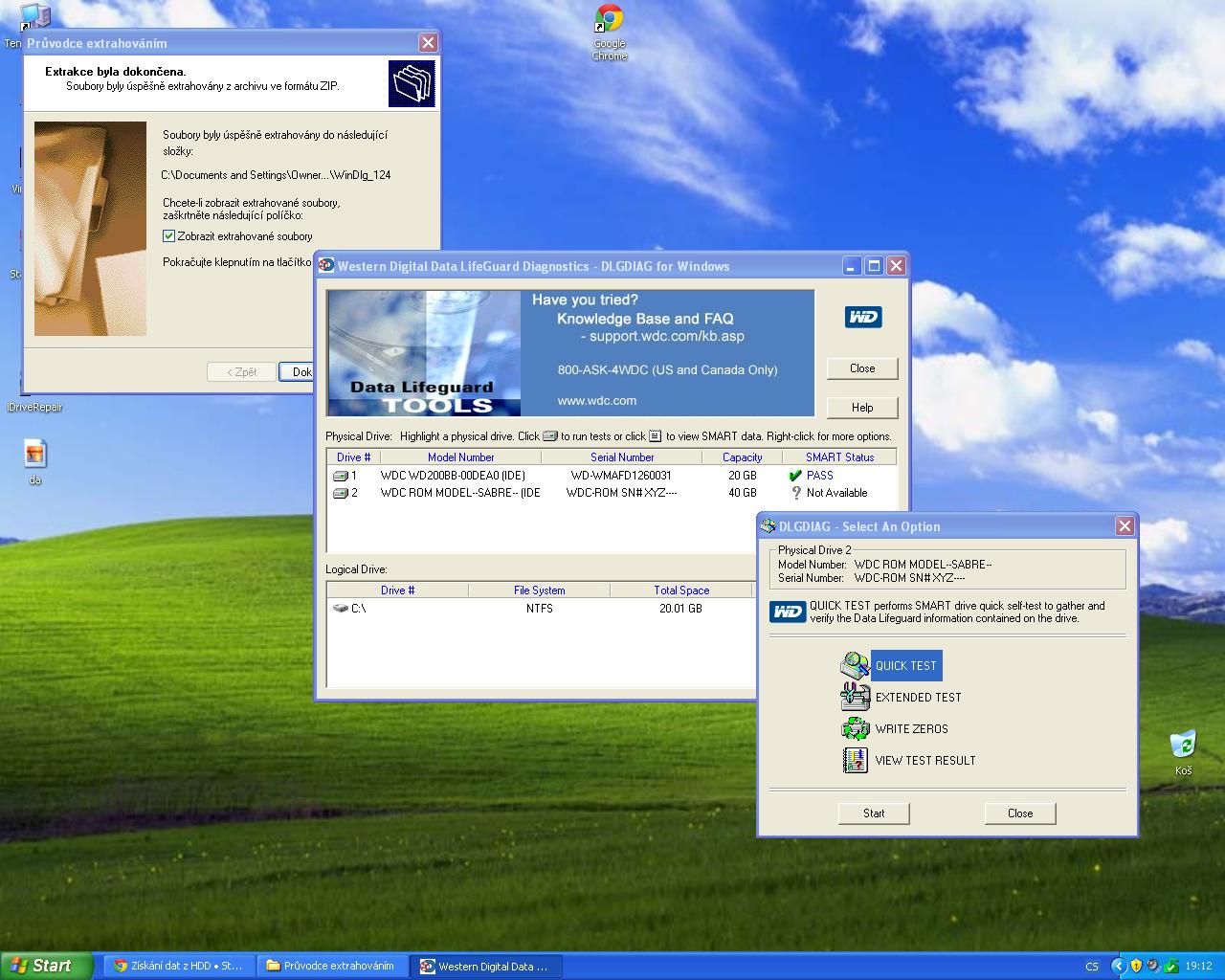Viewport: 1225px width, 980px height.
Task: Minimize the DLGDIAG main window
Action: coord(852,266)
